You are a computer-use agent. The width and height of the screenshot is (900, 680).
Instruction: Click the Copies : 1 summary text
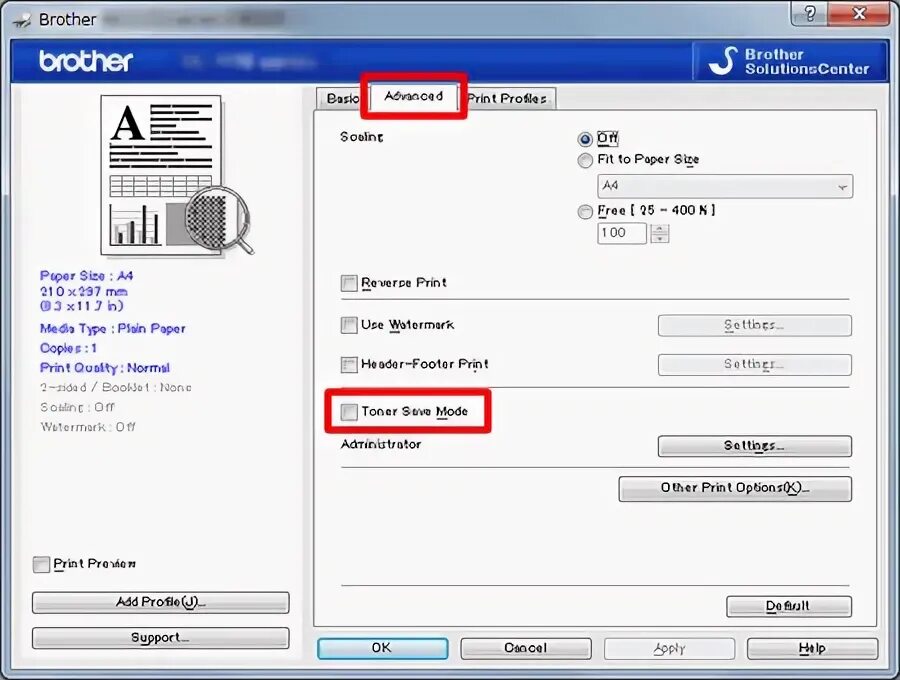coord(68,348)
